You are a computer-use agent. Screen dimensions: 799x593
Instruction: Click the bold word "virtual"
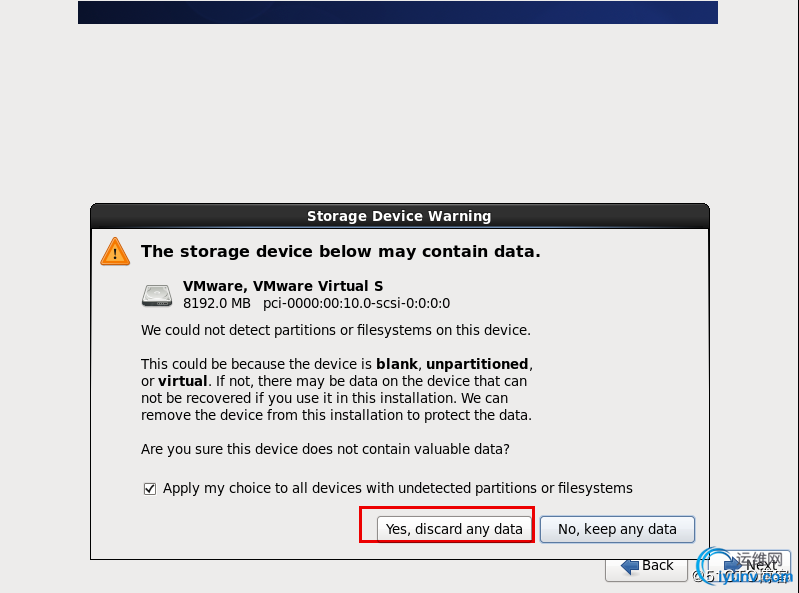click(x=182, y=381)
